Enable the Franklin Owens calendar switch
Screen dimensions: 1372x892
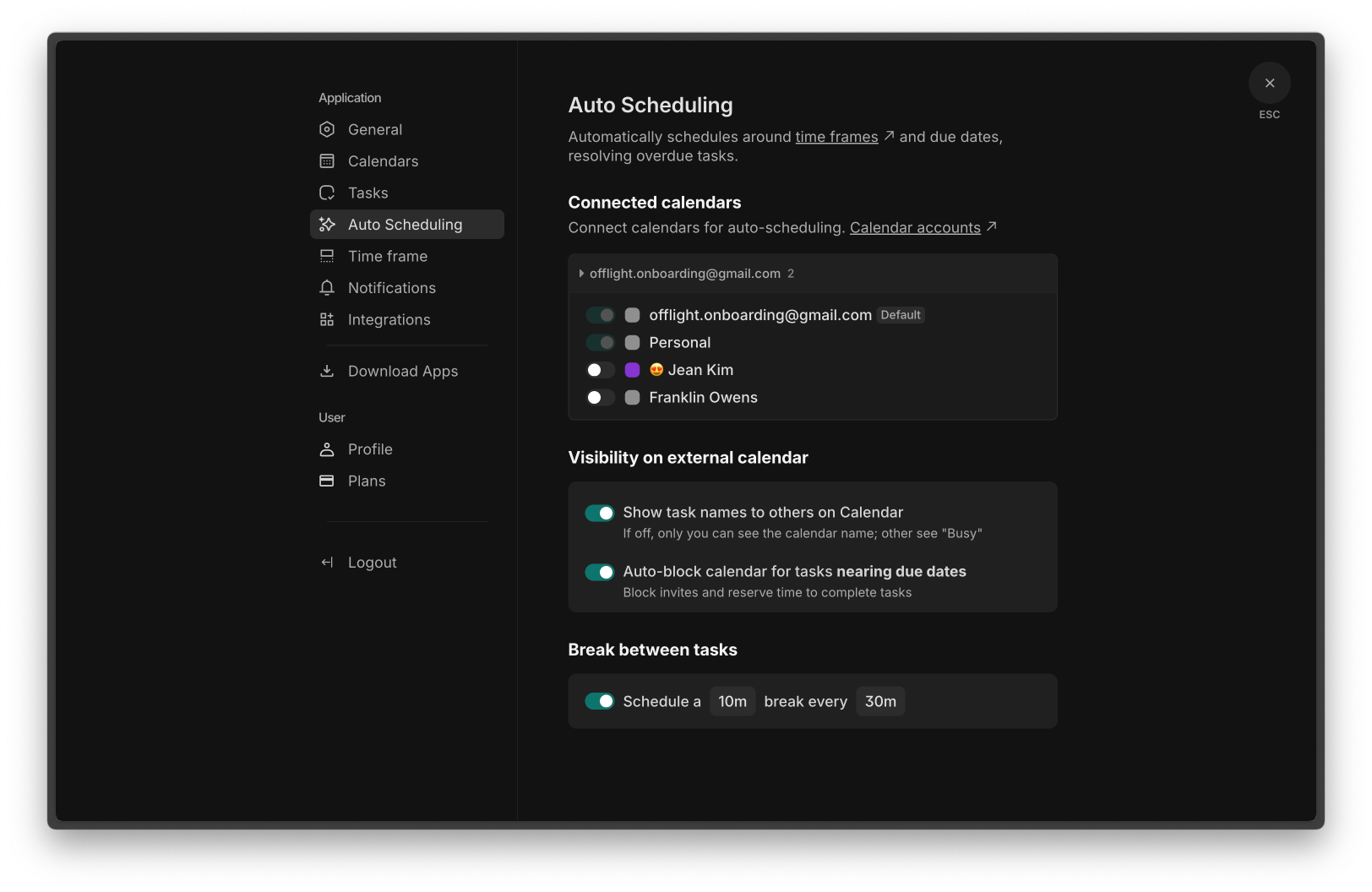(x=600, y=397)
